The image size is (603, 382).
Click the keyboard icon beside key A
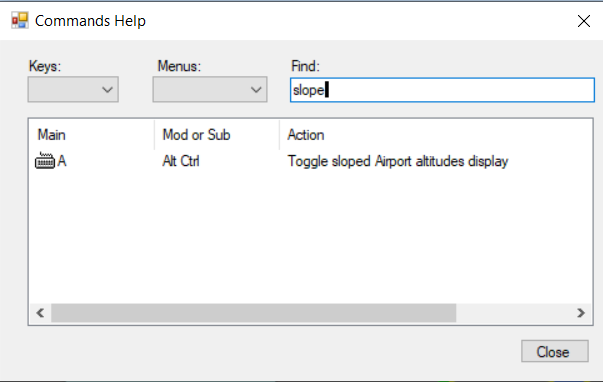[x=45, y=161]
